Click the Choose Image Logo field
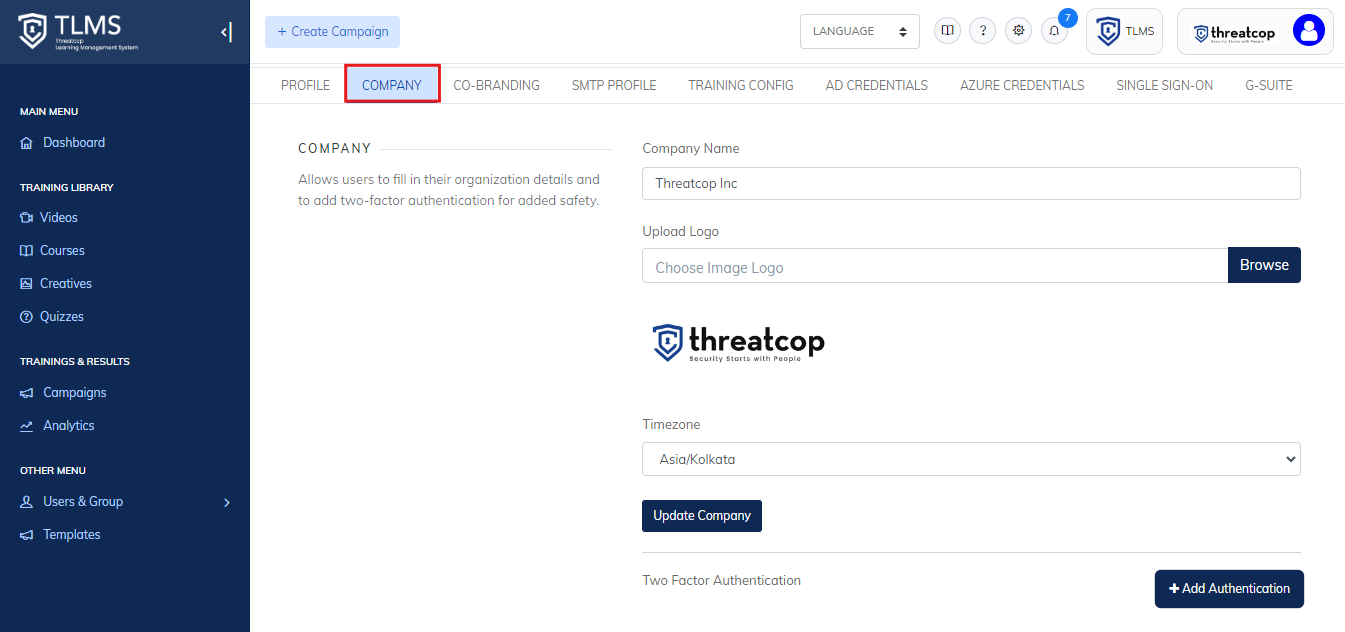 (x=935, y=266)
